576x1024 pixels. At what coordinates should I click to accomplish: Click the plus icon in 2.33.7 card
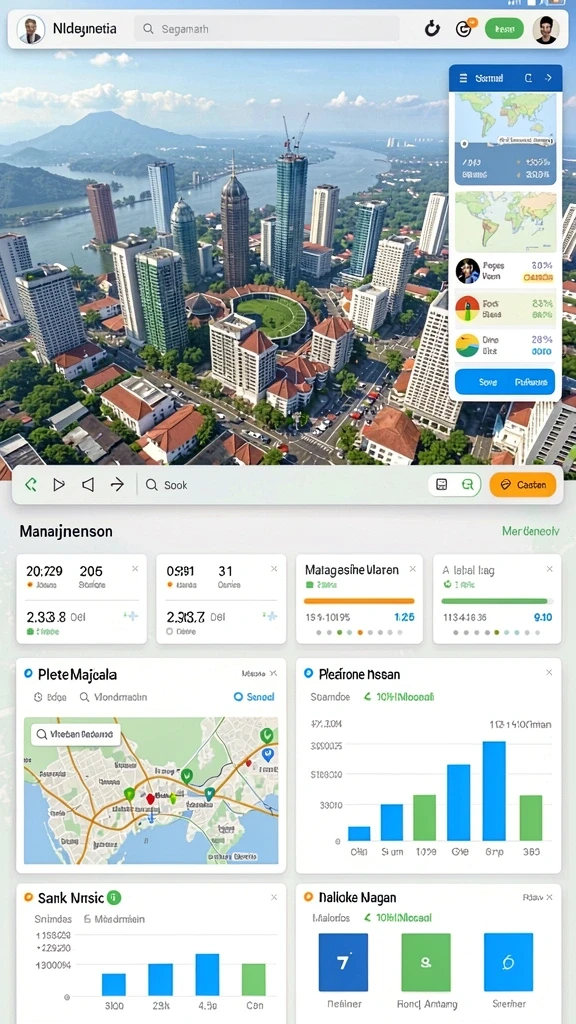269,616
